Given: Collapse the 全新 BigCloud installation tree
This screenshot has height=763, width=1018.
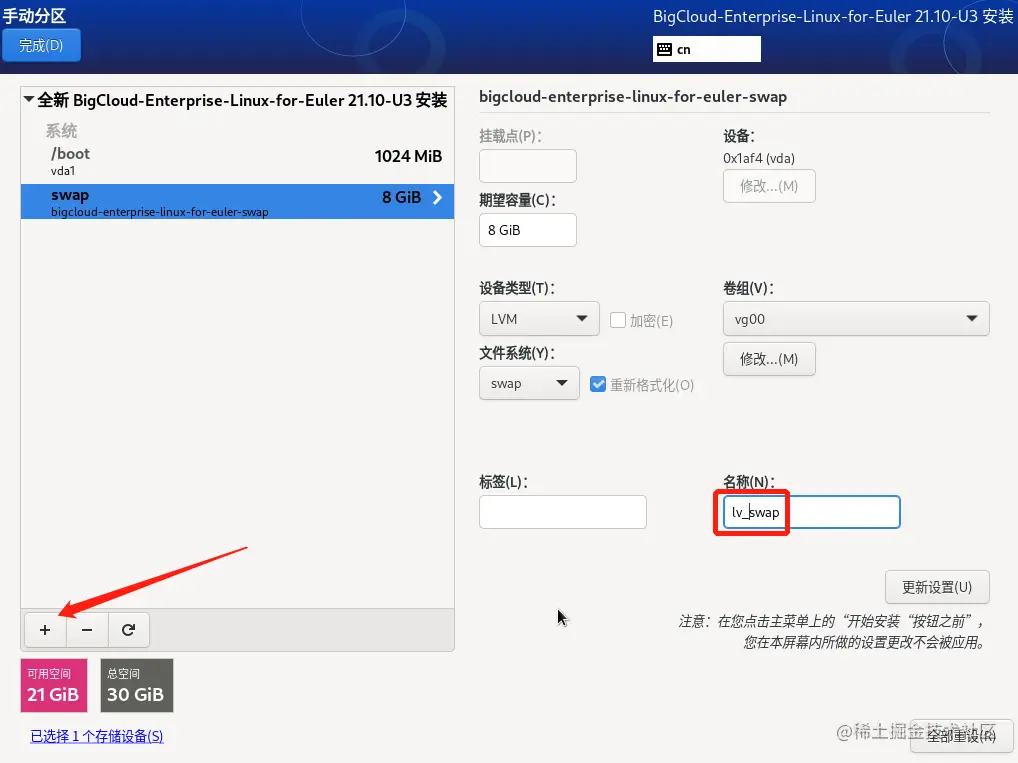Looking at the screenshot, I should (x=29, y=100).
